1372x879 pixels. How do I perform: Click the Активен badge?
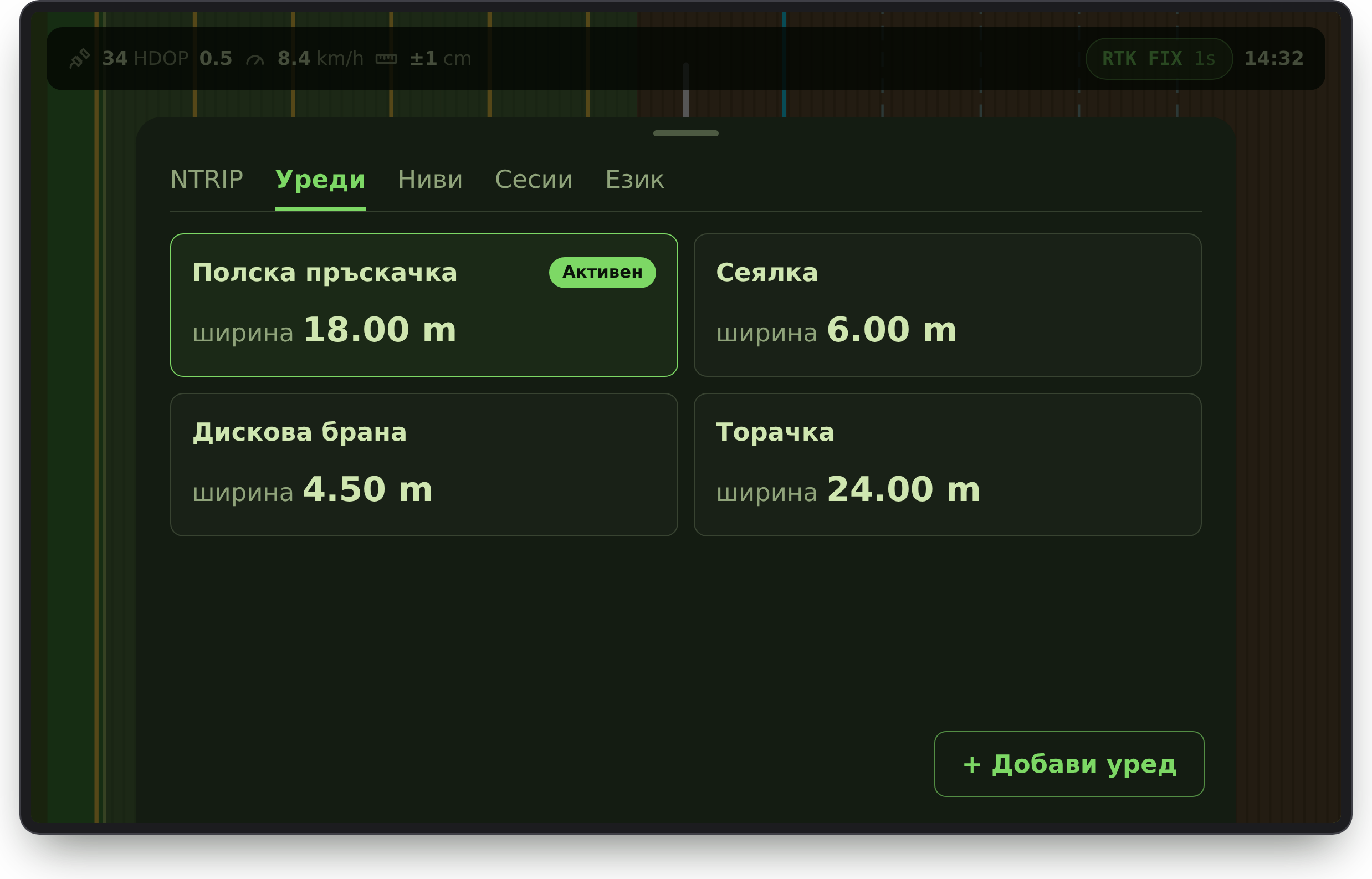pos(602,272)
